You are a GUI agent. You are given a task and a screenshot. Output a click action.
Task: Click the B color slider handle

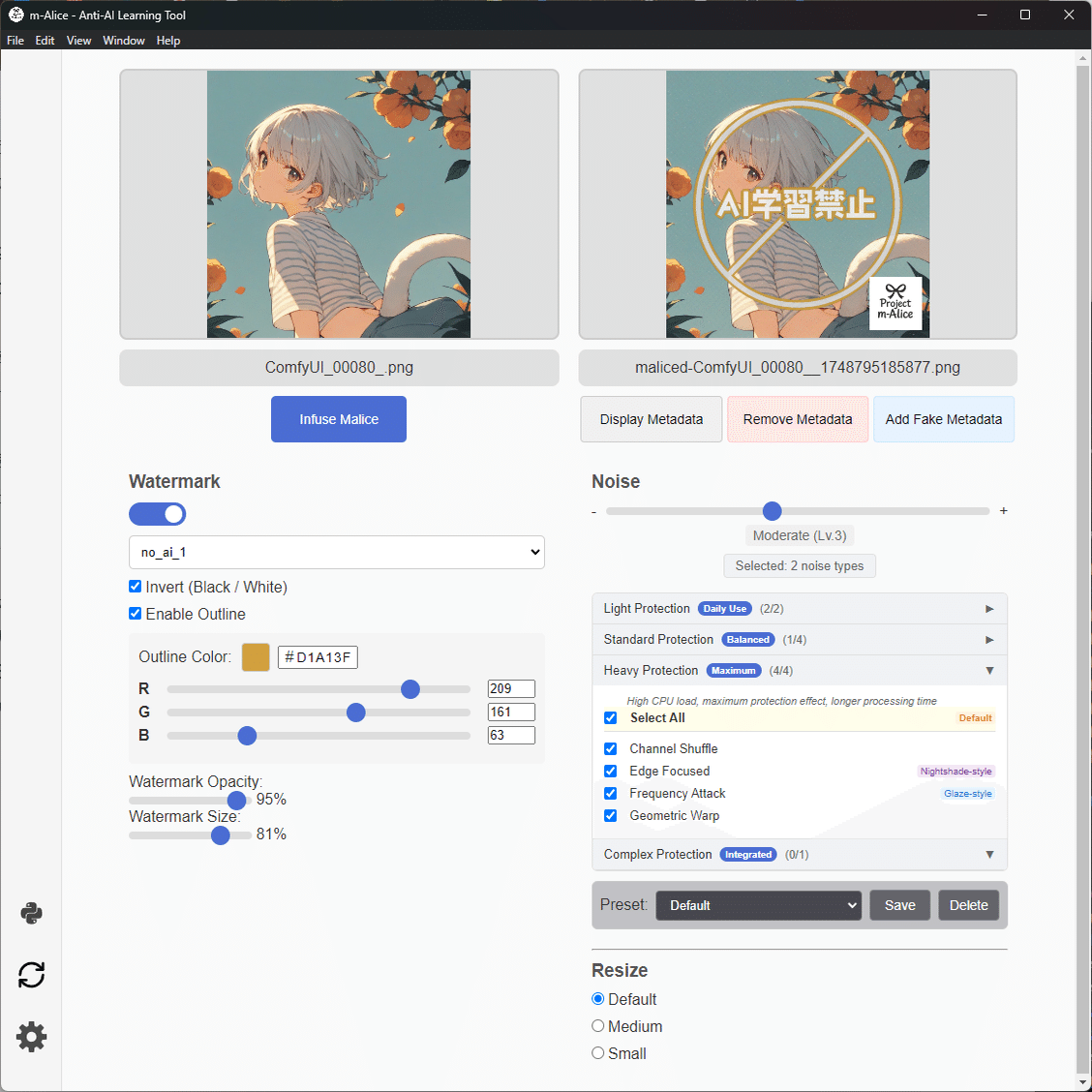pyautogui.click(x=247, y=736)
